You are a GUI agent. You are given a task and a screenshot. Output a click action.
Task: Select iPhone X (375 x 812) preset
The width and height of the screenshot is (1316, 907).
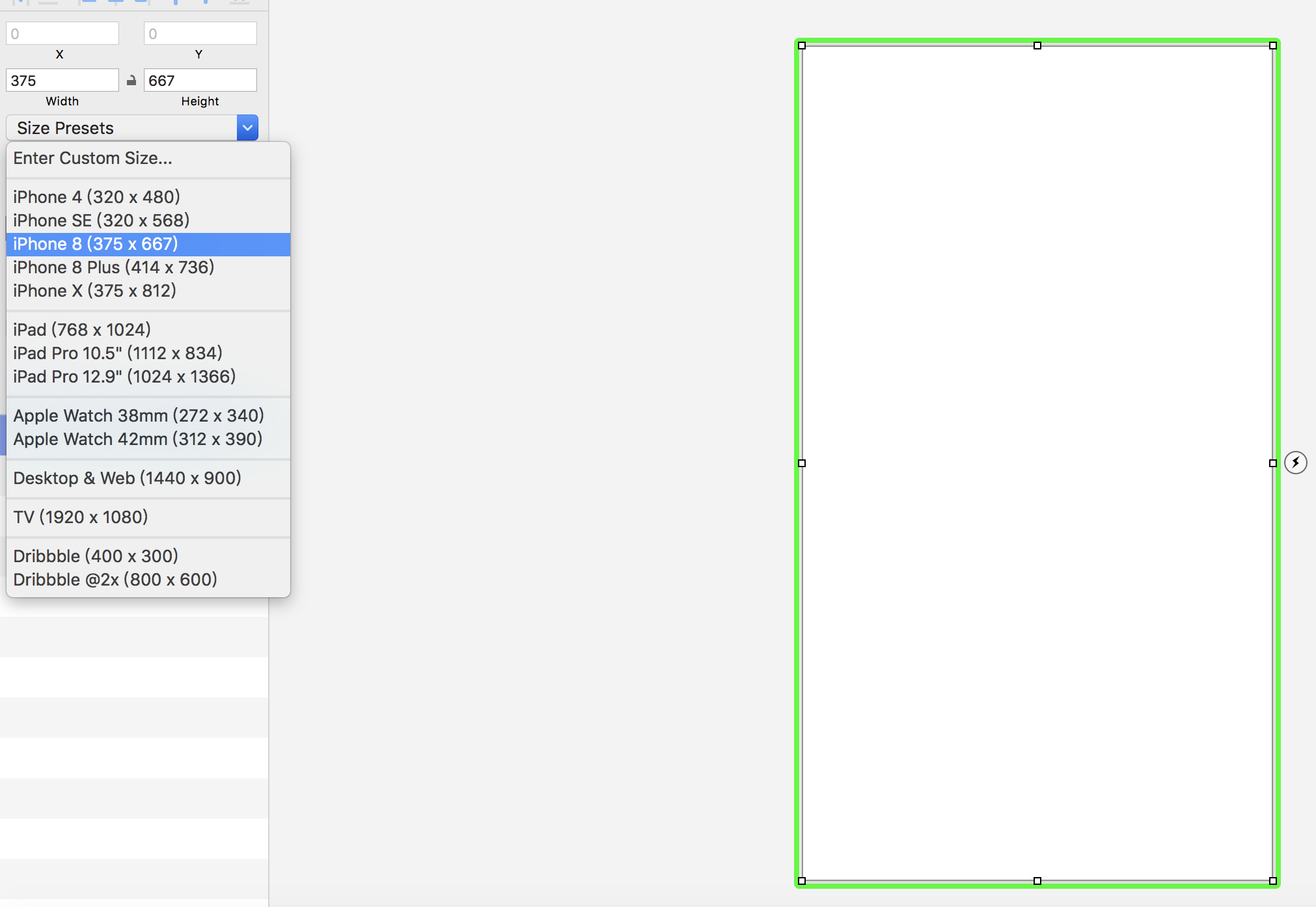click(95, 291)
